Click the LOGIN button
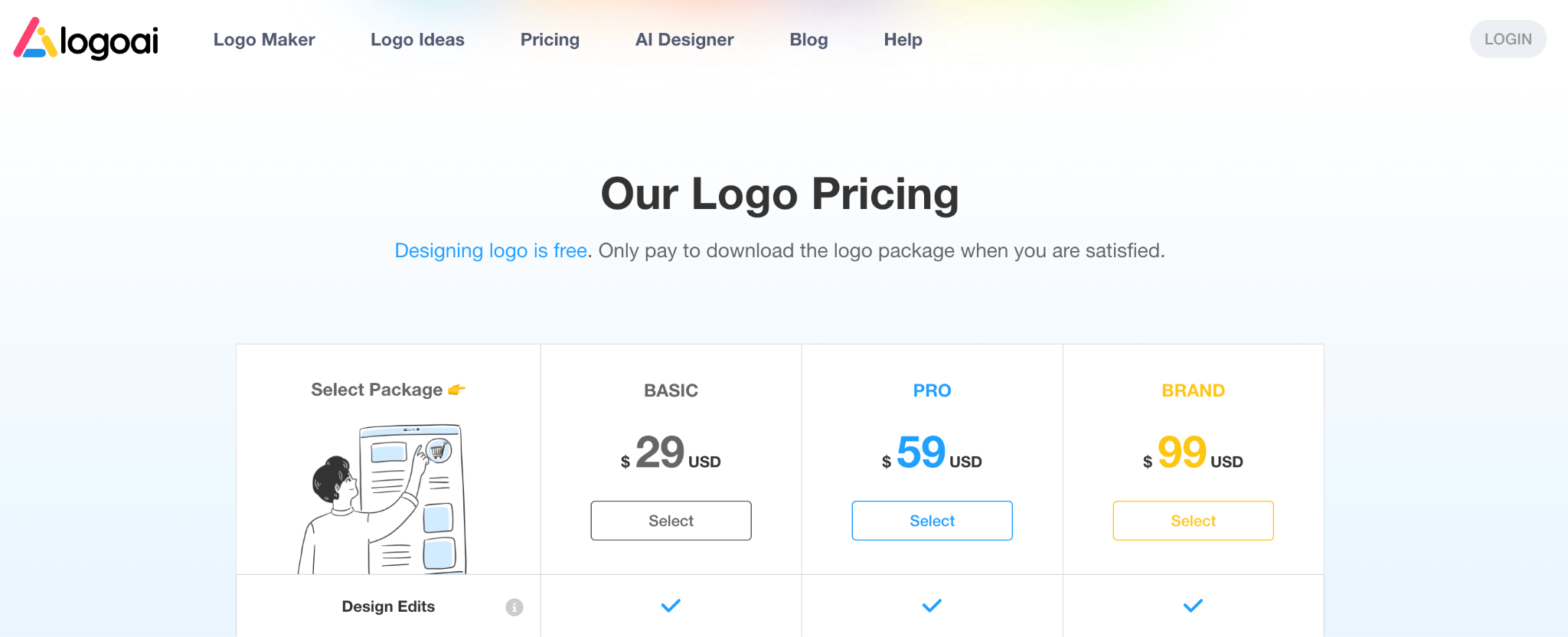This screenshot has height=637, width=1568. coord(1508,39)
